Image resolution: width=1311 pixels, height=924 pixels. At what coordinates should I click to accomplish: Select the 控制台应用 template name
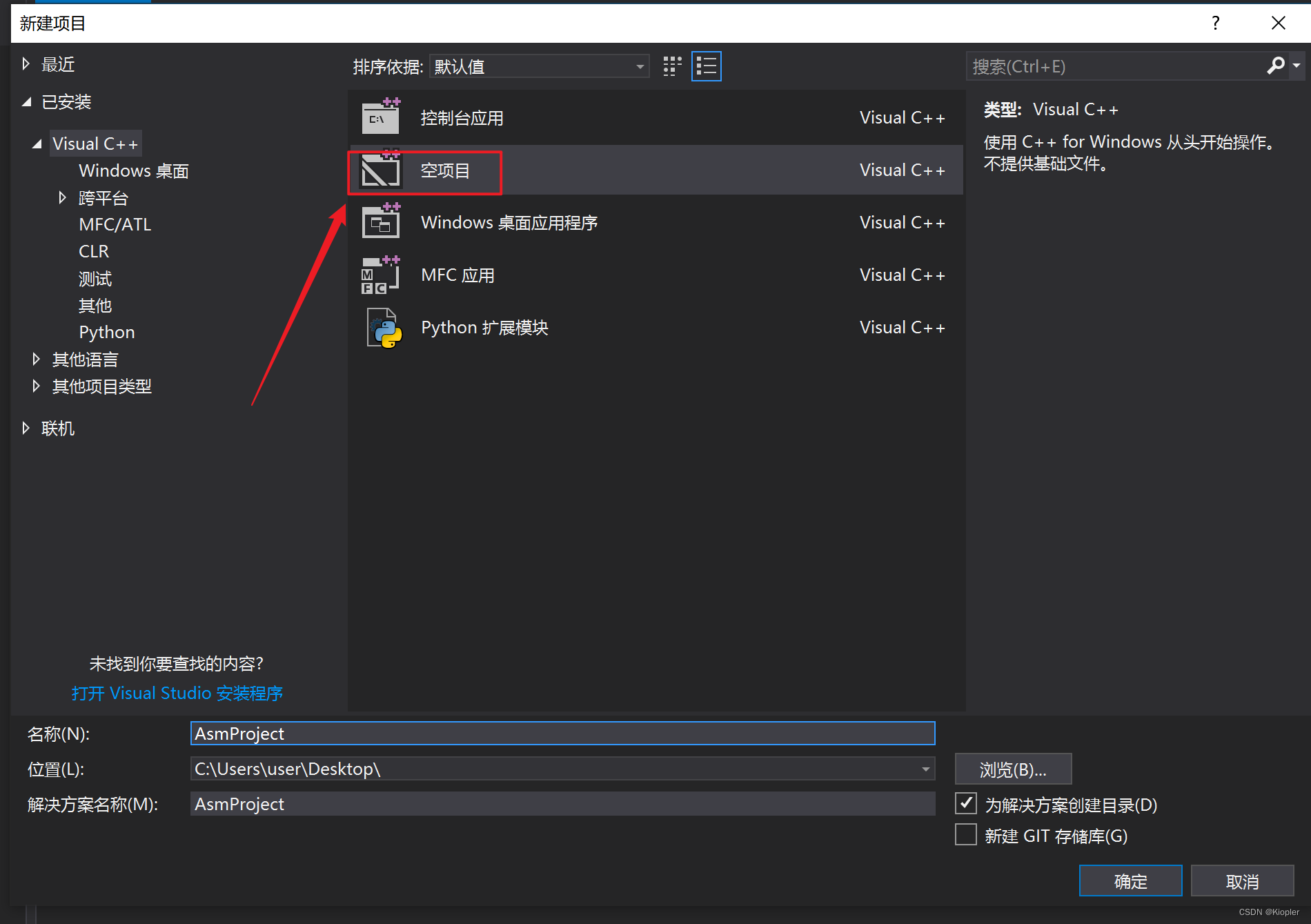click(462, 118)
